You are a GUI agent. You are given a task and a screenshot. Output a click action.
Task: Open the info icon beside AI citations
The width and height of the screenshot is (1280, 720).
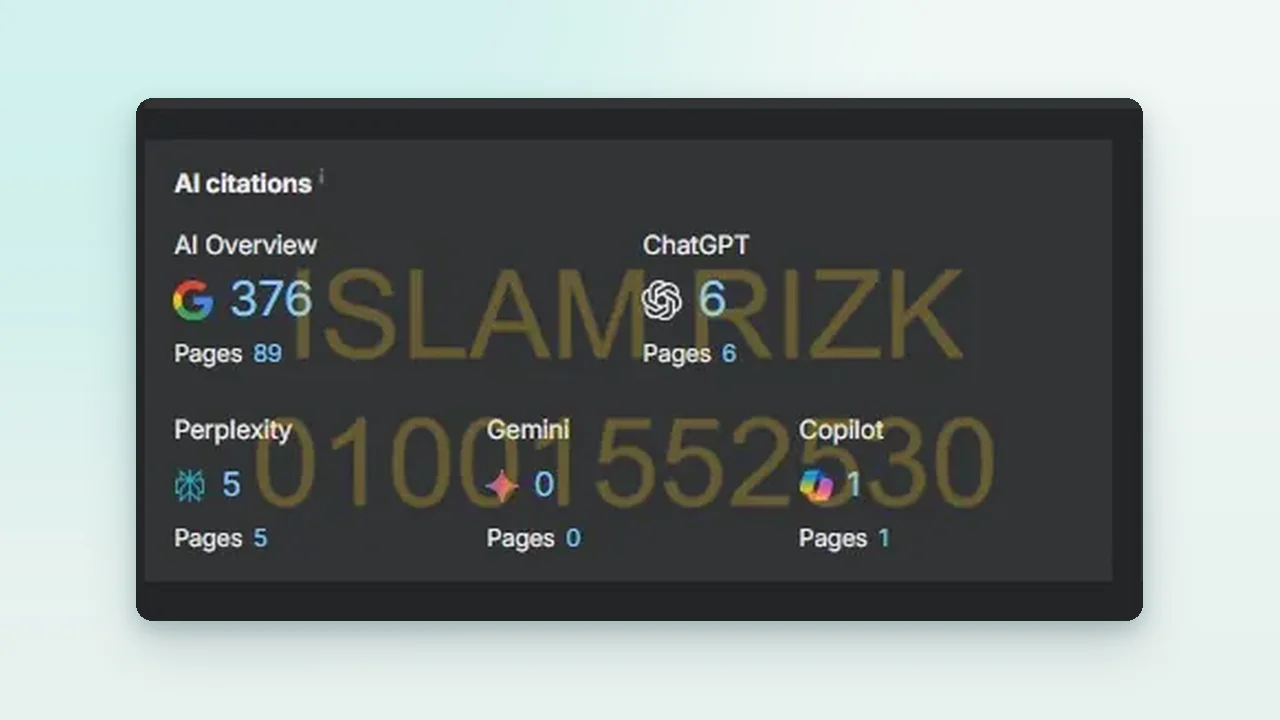coord(321,176)
